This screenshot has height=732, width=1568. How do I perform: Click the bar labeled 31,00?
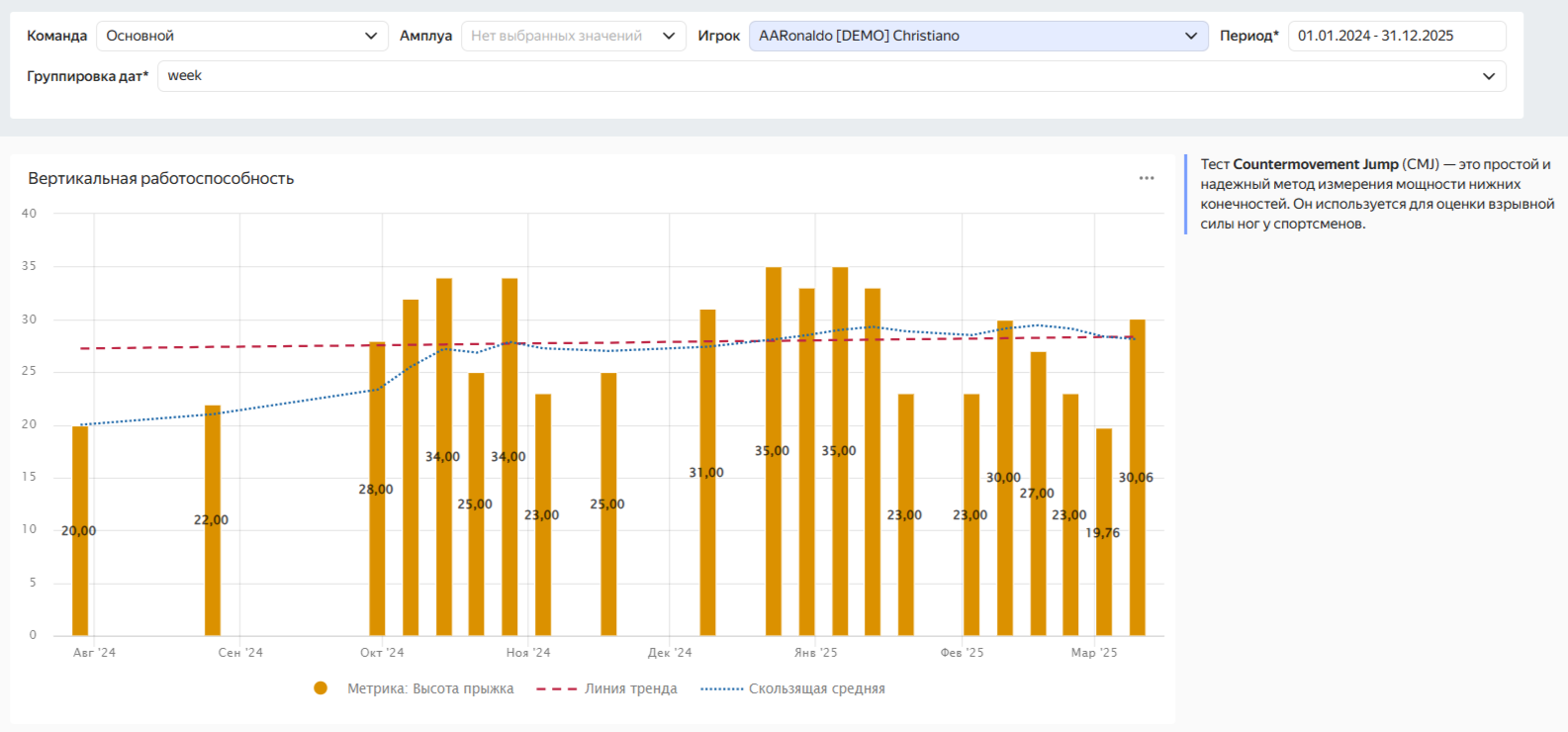[707, 473]
